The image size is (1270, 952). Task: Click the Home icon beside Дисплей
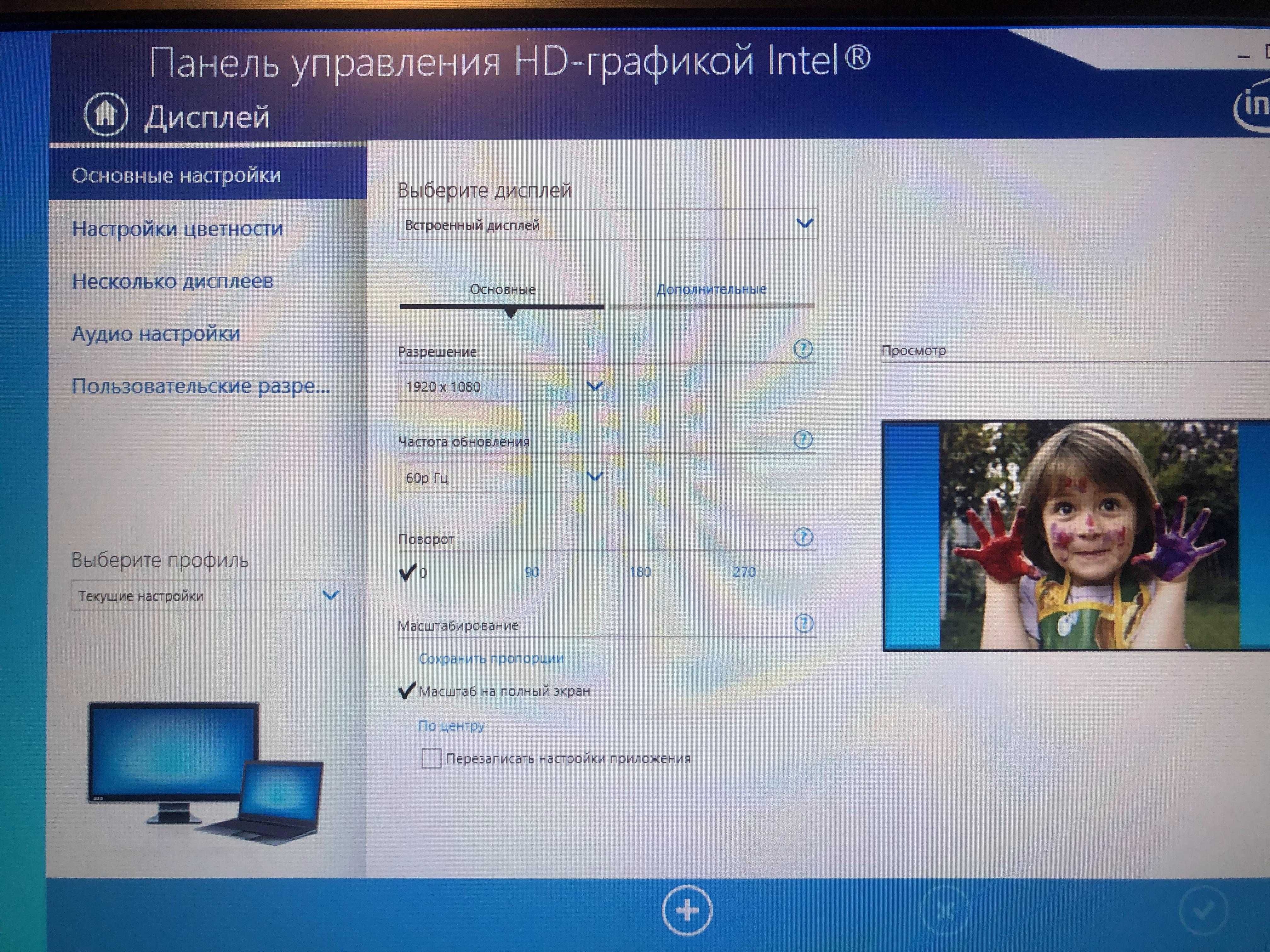click(x=105, y=114)
